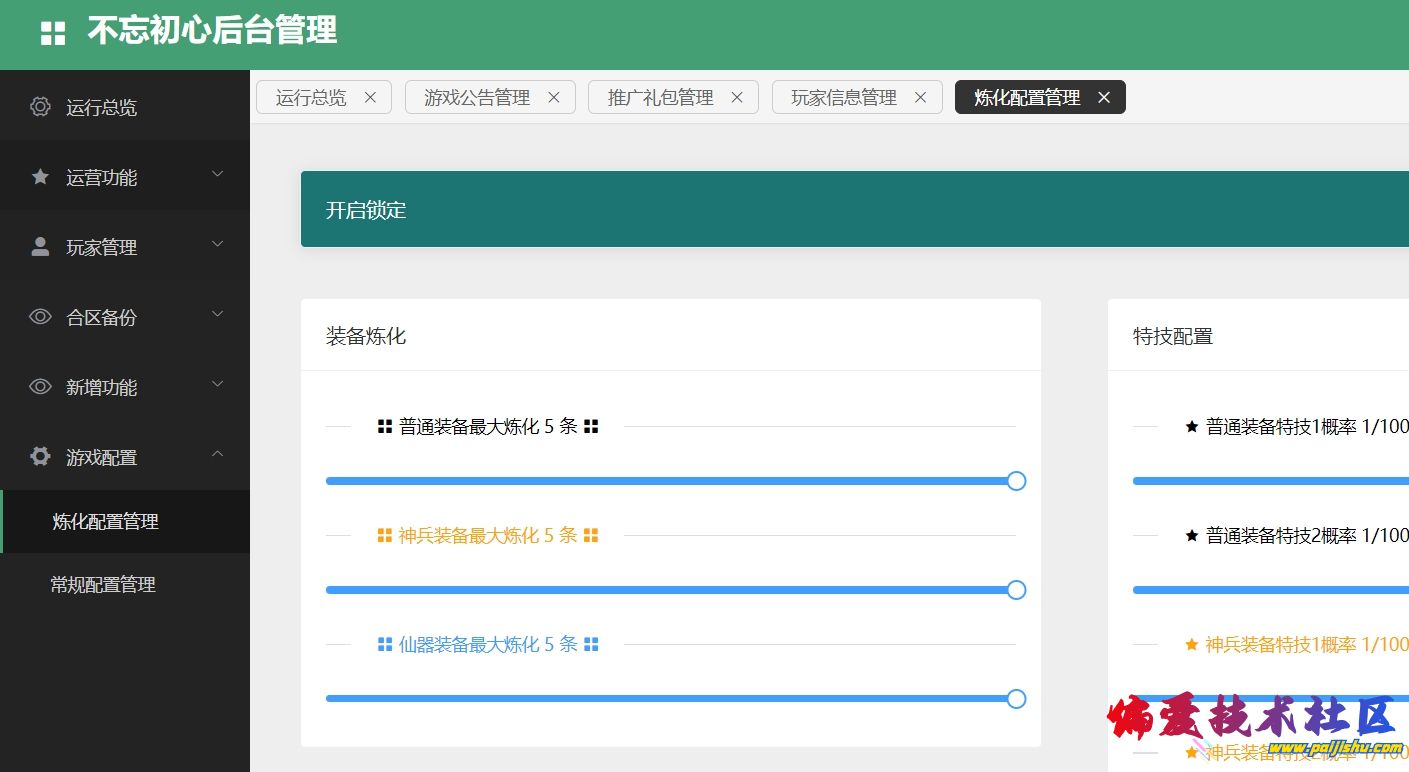Click the gear icon next to 游戏配置
Viewport: 1409px width, 772px height.
(x=40, y=457)
